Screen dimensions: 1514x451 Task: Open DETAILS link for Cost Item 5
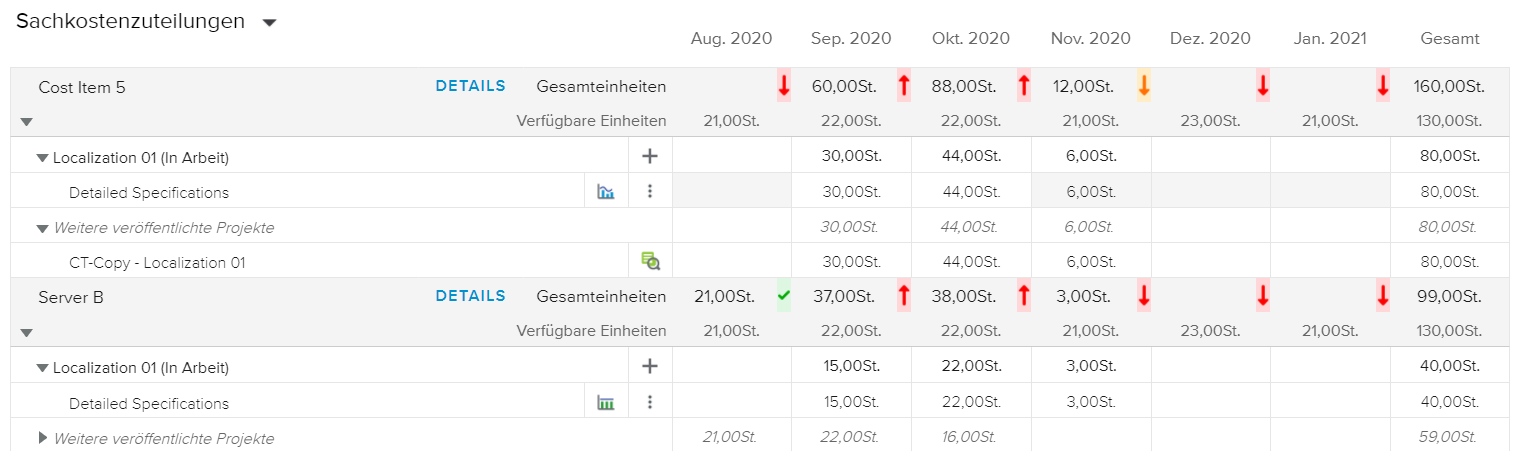pyautogui.click(x=470, y=86)
